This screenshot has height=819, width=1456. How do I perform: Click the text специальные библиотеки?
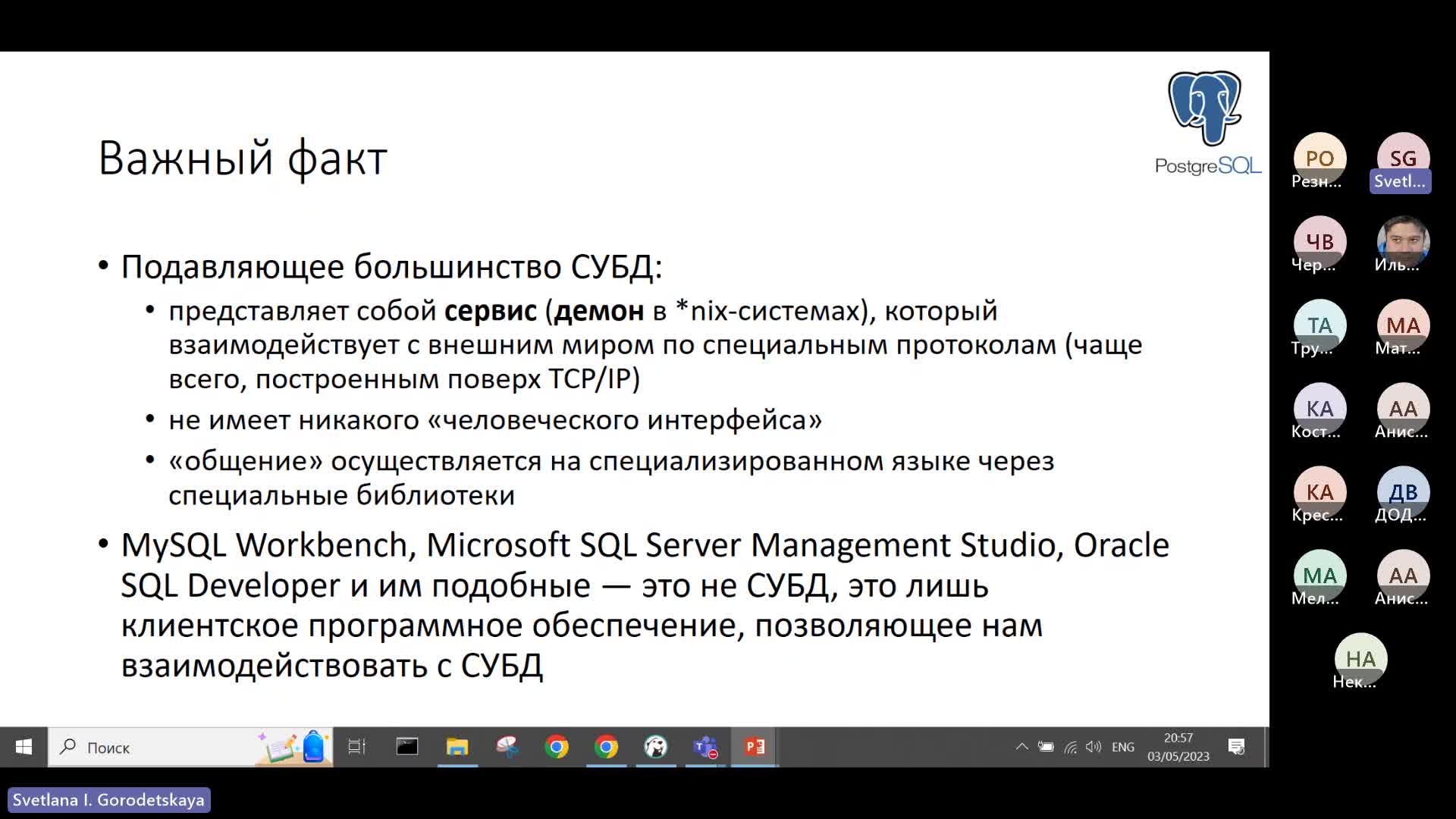coord(341,495)
